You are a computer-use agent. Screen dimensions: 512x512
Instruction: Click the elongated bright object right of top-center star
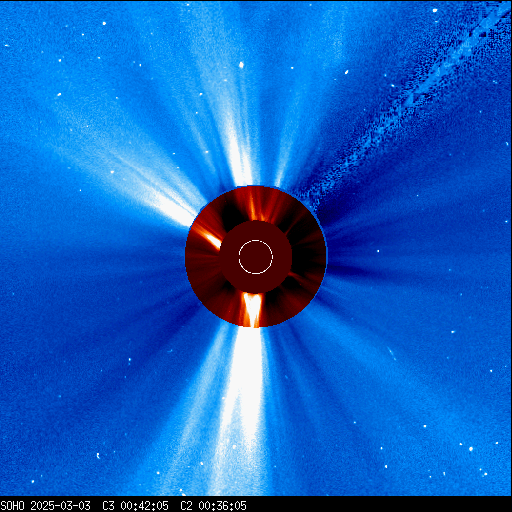pos(346,72)
